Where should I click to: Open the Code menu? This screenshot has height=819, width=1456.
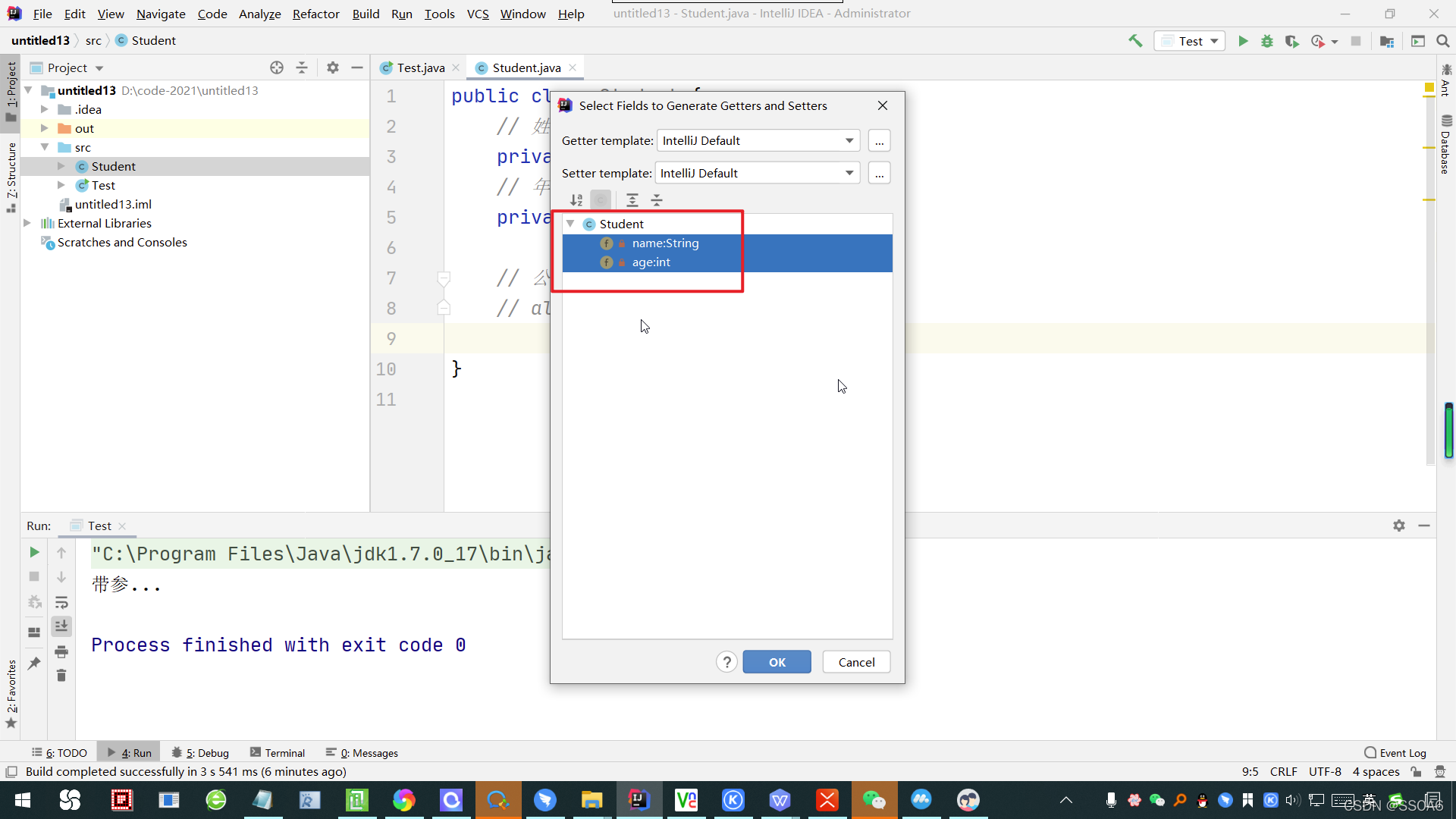[212, 14]
